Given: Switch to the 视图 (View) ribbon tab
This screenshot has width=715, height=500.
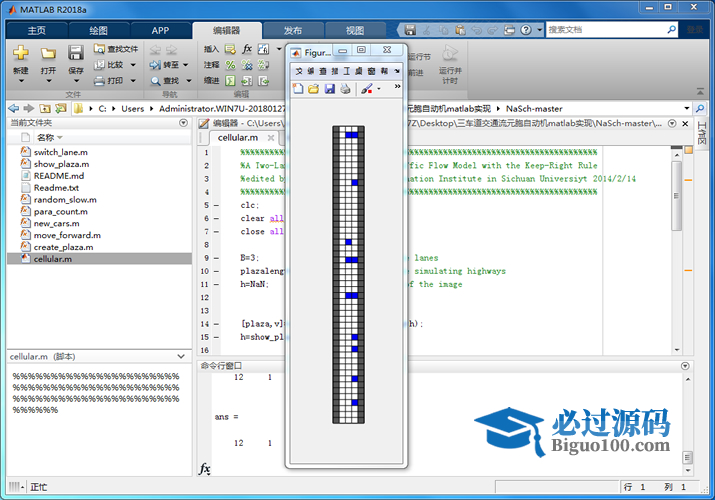Looking at the screenshot, I should [355, 31].
